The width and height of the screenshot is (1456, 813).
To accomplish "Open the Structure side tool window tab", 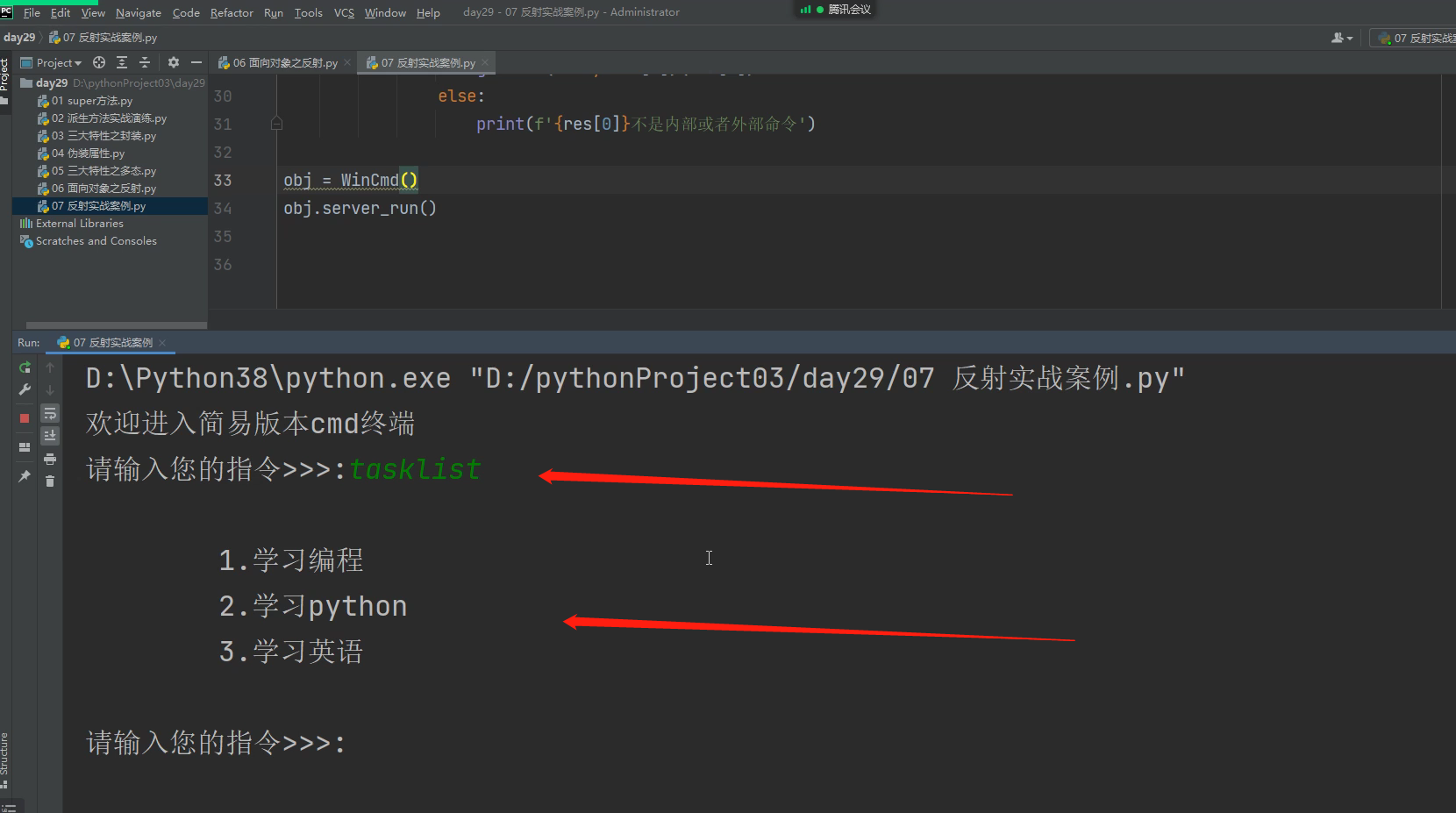I will [5, 760].
